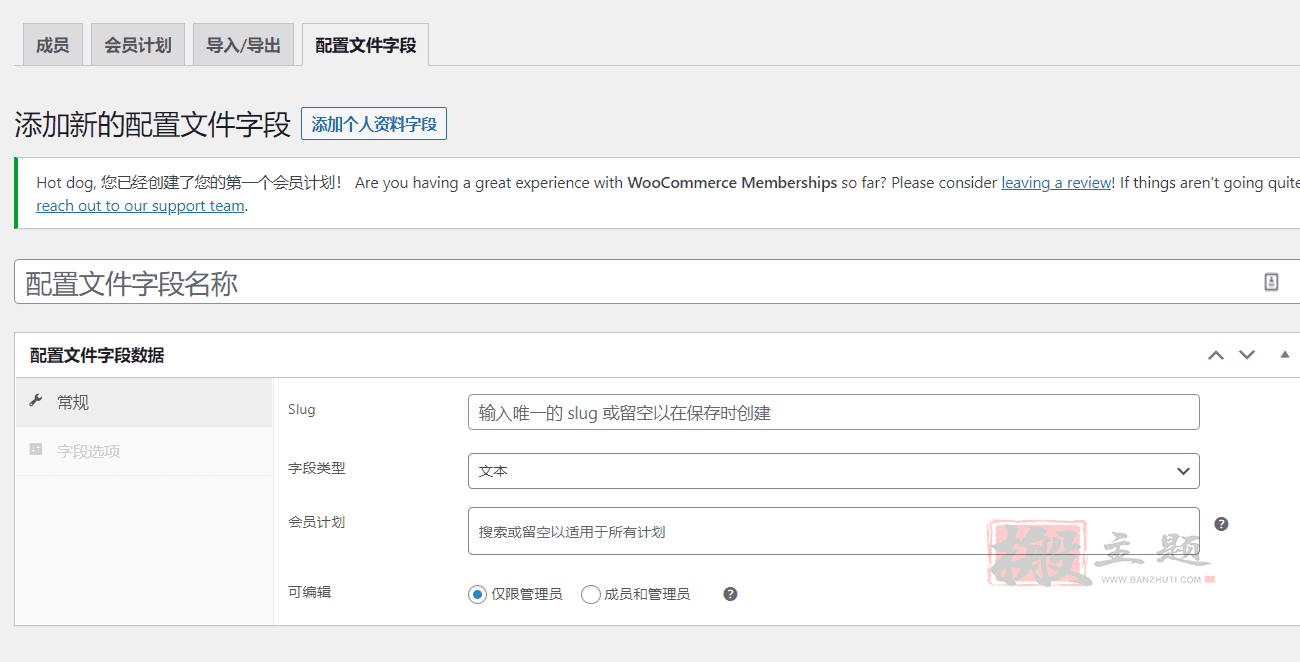Screen dimensions: 1300x662
Task: Click the card icon beside 字段选项
Action: coord(36,450)
